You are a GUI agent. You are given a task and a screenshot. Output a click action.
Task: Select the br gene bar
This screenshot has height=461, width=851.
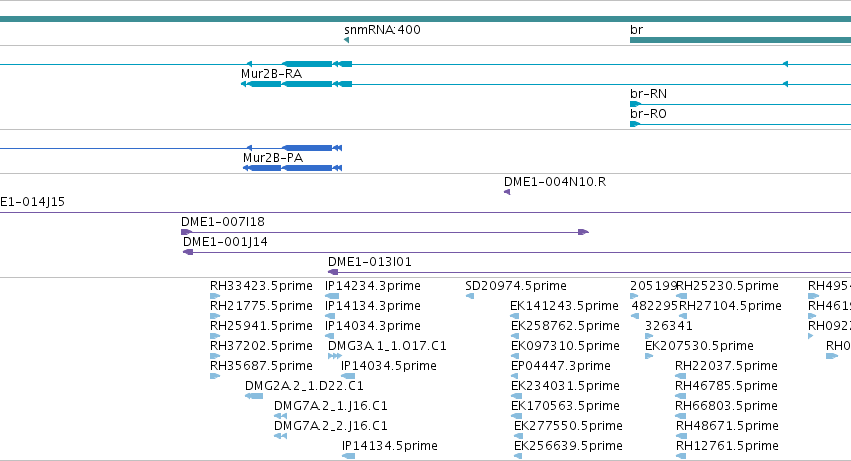740,40
